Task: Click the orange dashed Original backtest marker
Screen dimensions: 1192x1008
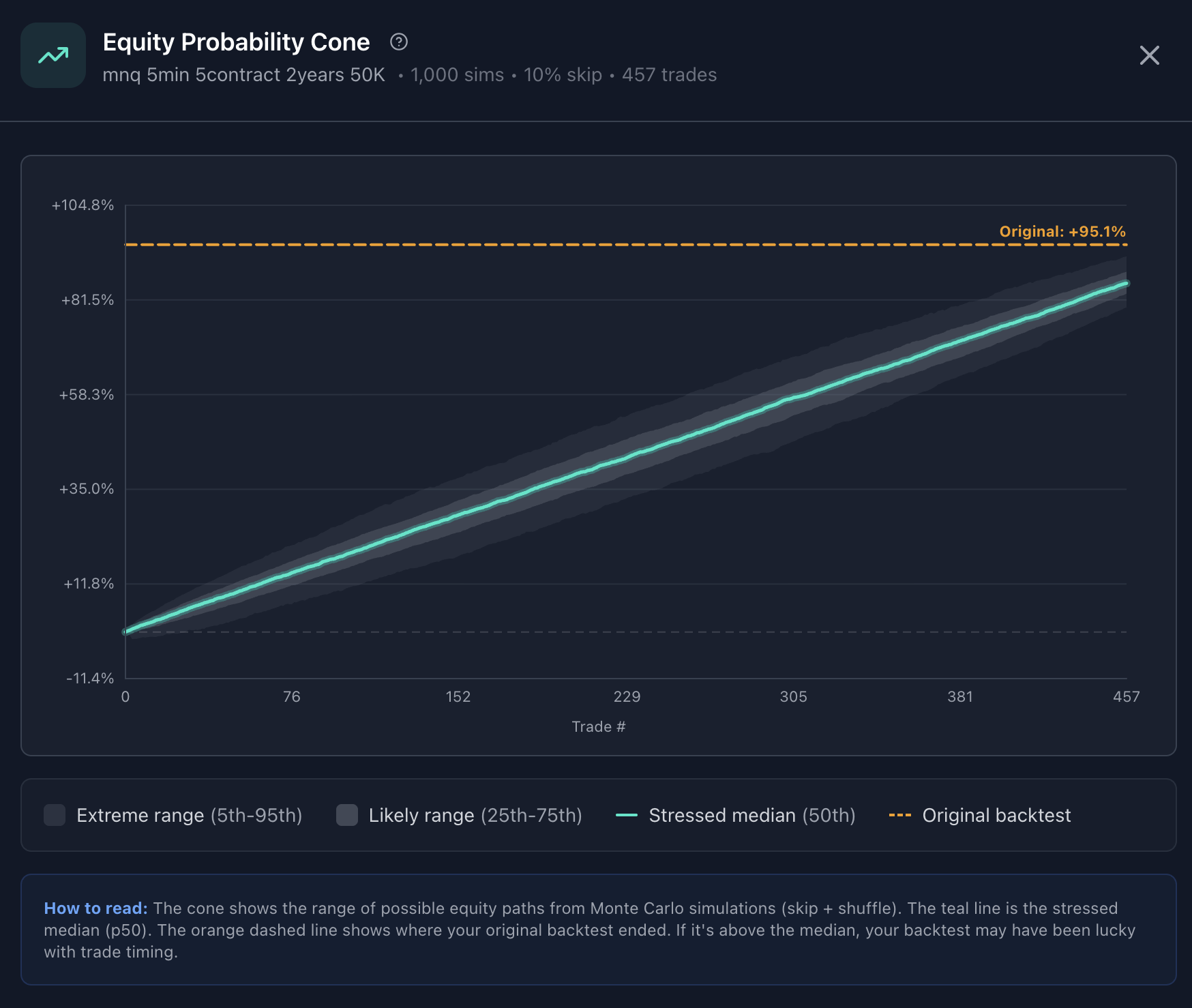Action: point(899,815)
